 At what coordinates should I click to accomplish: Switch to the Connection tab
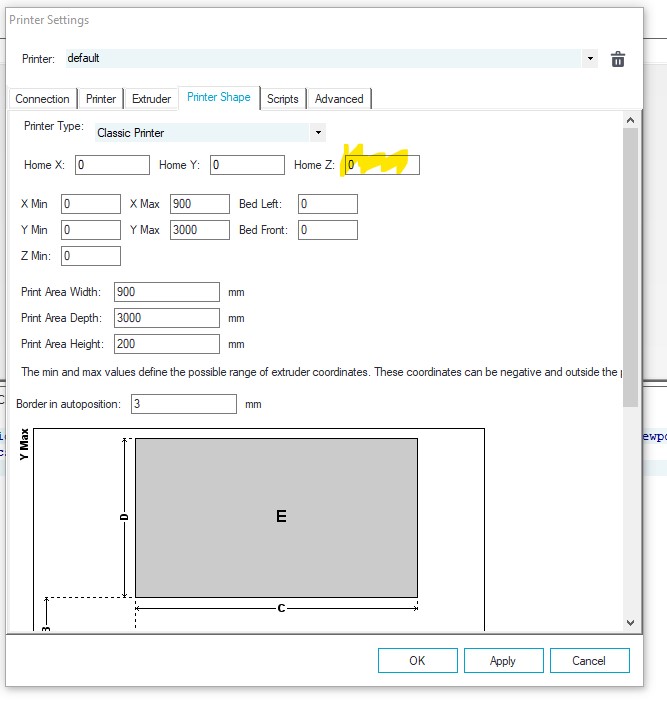click(x=43, y=99)
